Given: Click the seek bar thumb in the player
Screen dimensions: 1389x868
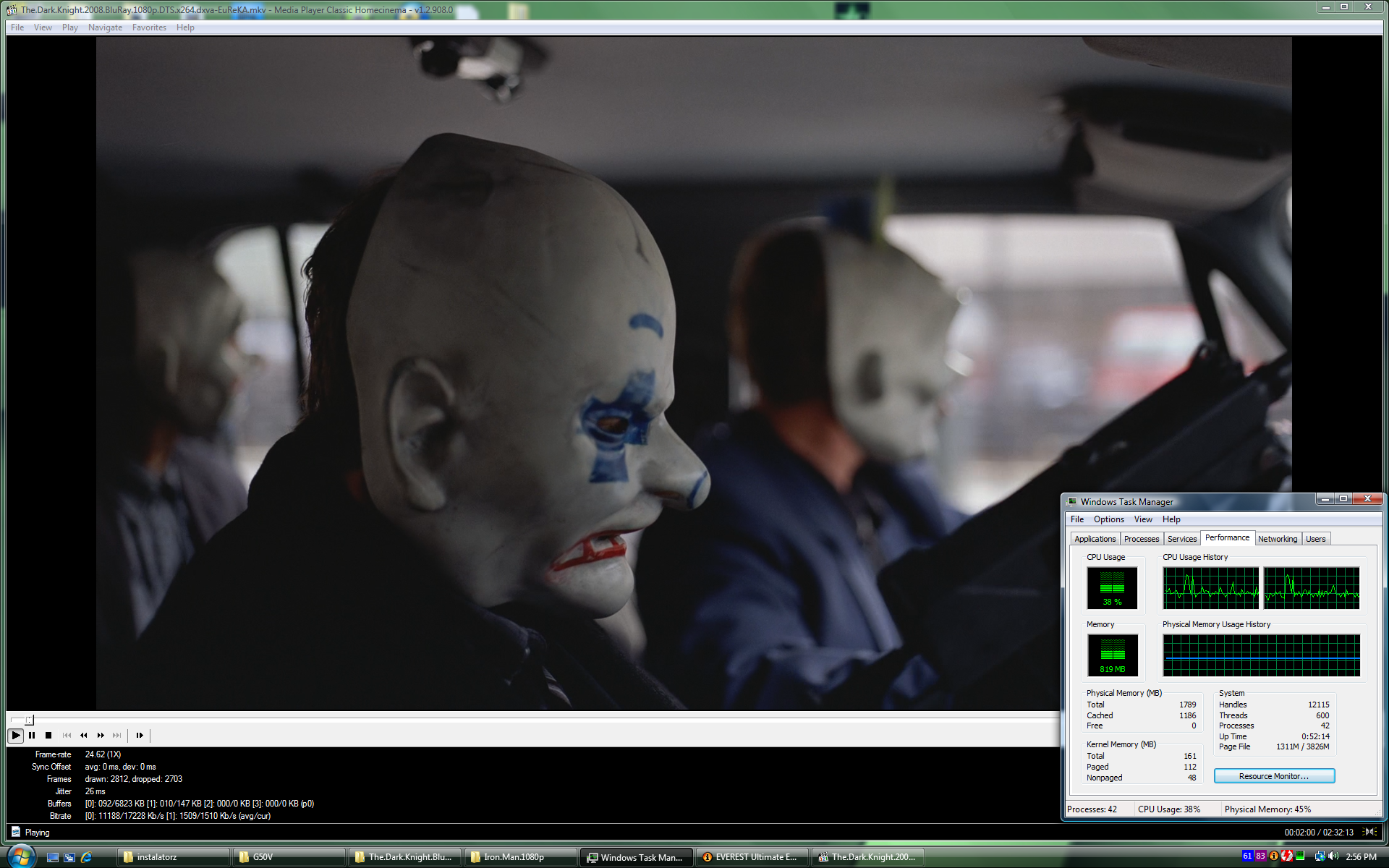Looking at the screenshot, I should (29, 720).
